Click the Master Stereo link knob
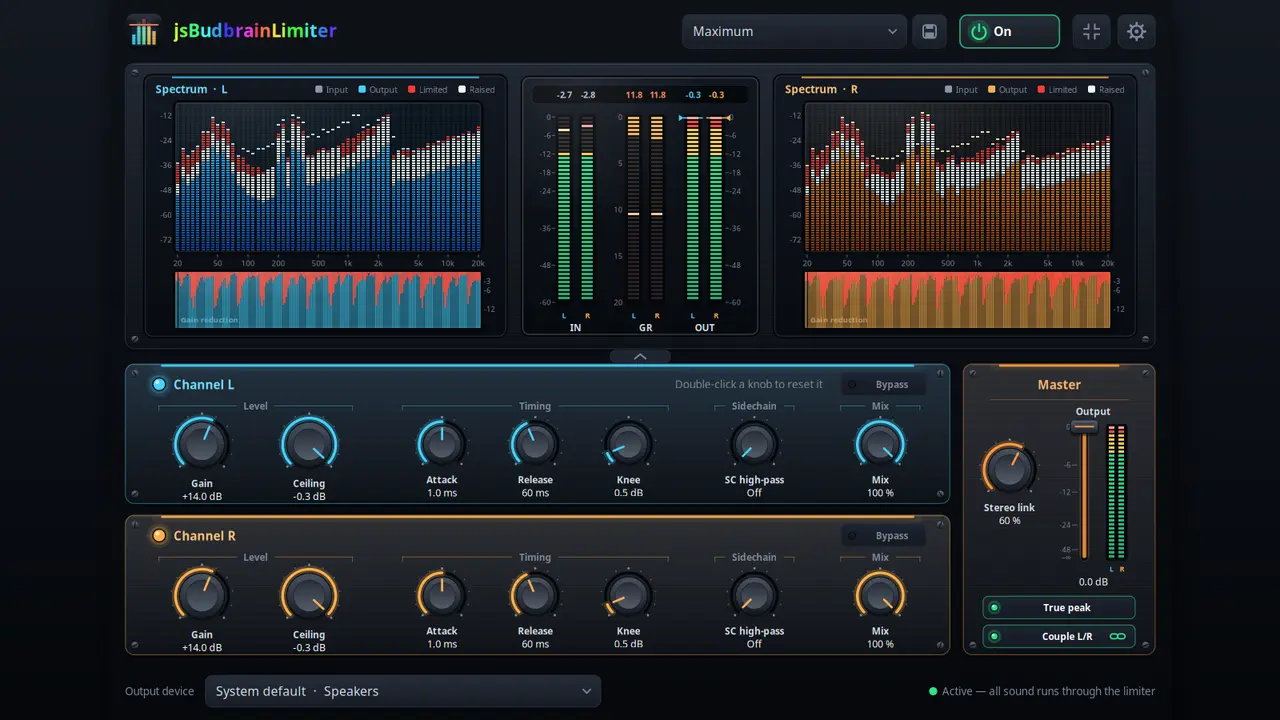Image resolution: width=1280 pixels, height=720 pixels. pyautogui.click(x=1009, y=469)
